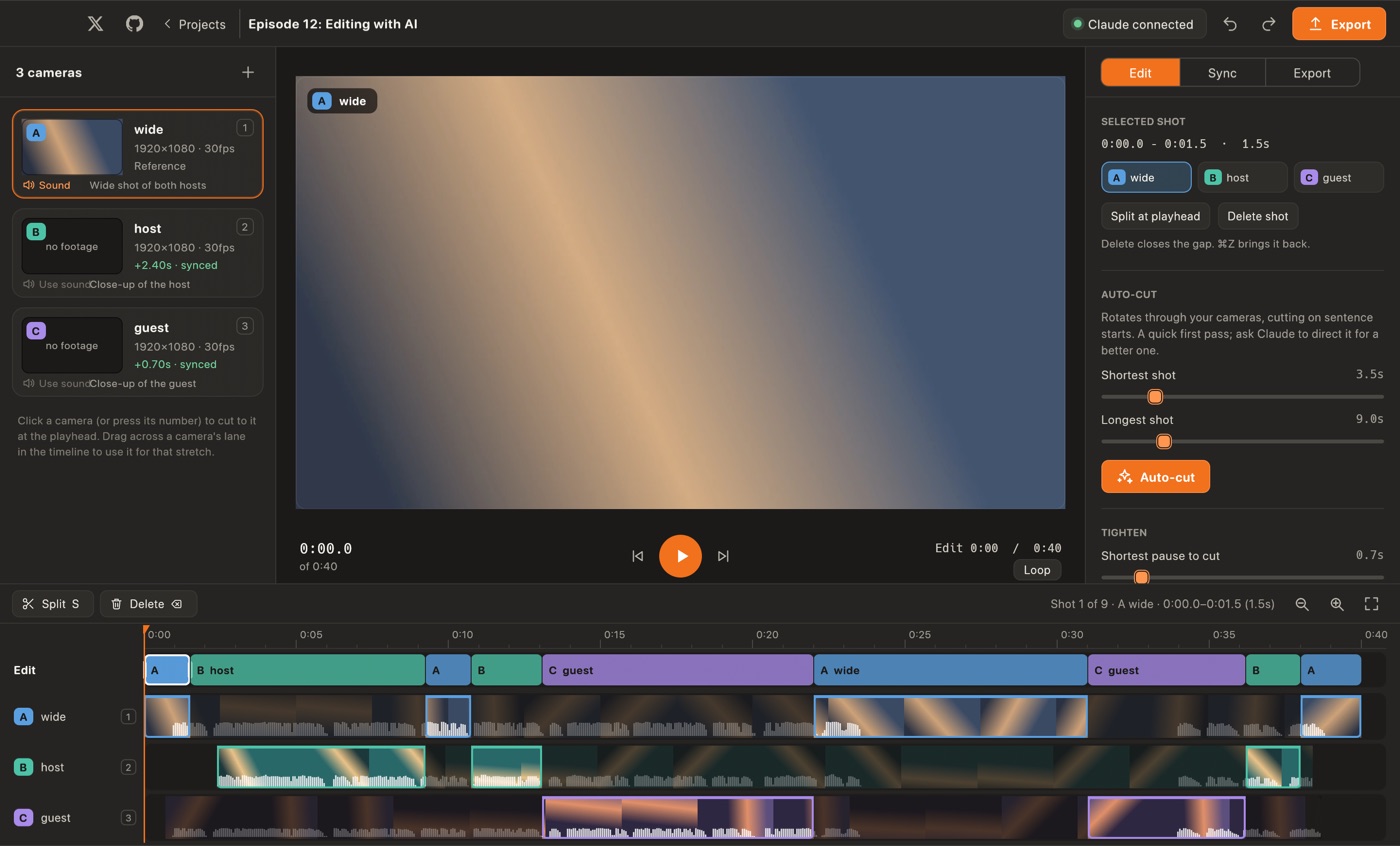Image resolution: width=1400 pixels, height=846 pixels.
Task: Switch to the Sync tab
Action: pyautogui.click(x=1222, y=73)
